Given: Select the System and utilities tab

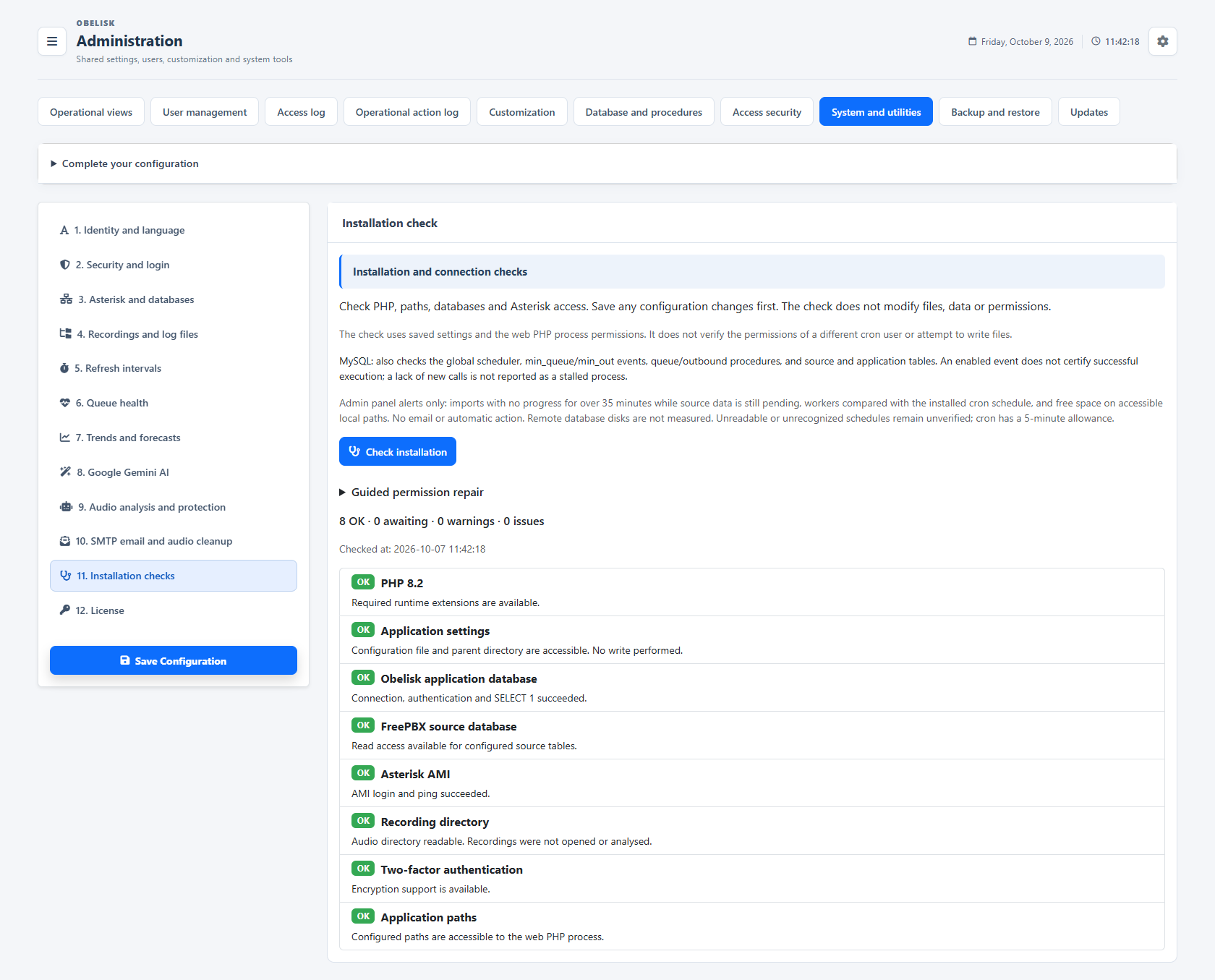Looking at the screenshot, I should [x=876, y=112].
